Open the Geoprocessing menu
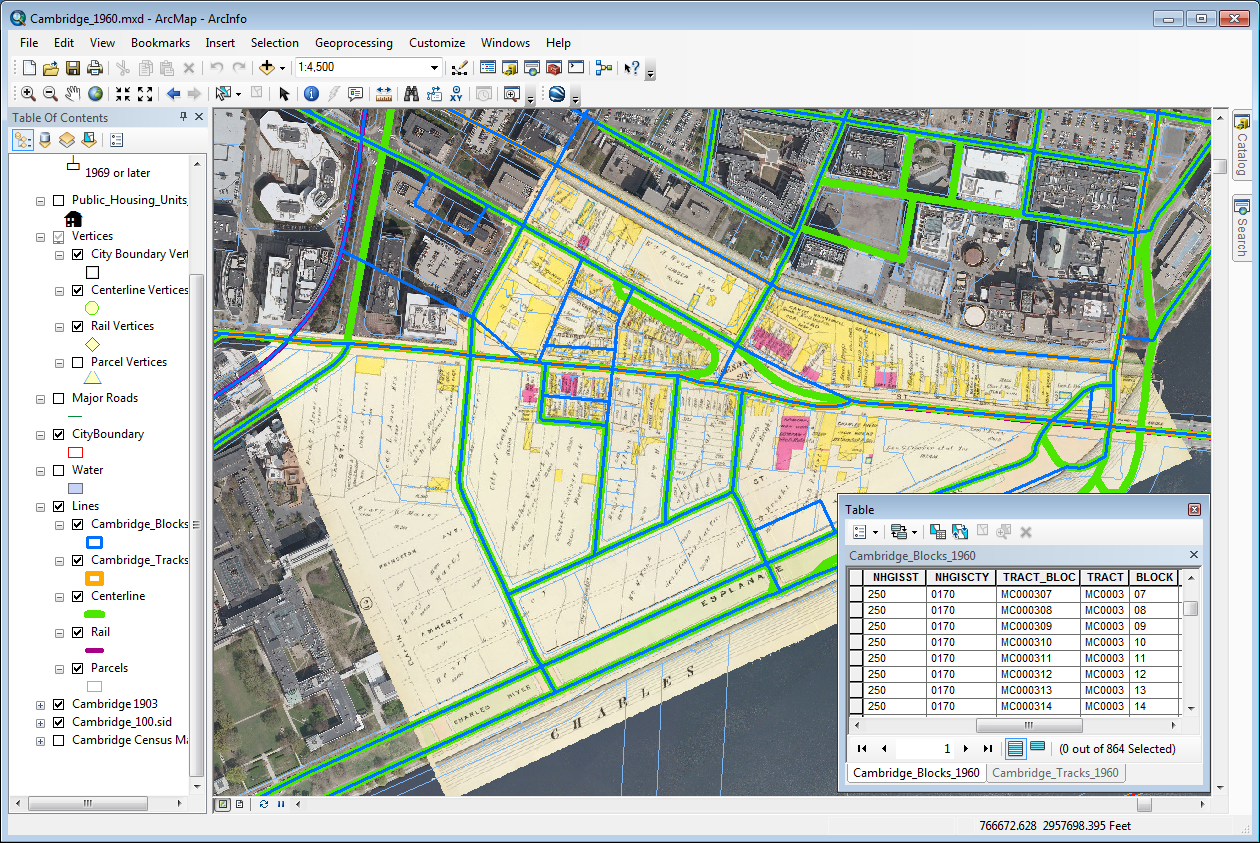Image resolution: width=1260 pixels, height=843 pixels. [x=353, y=43]
